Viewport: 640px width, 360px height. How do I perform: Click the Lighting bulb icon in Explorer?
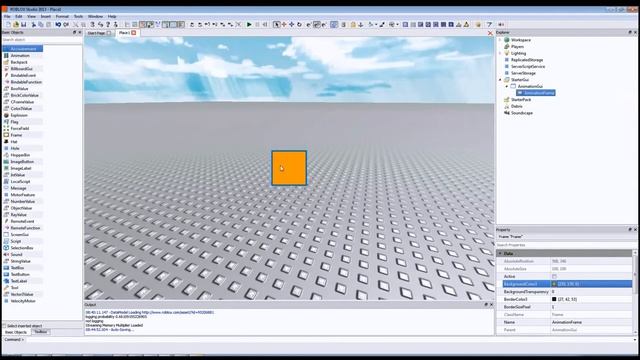pos(507,53)
